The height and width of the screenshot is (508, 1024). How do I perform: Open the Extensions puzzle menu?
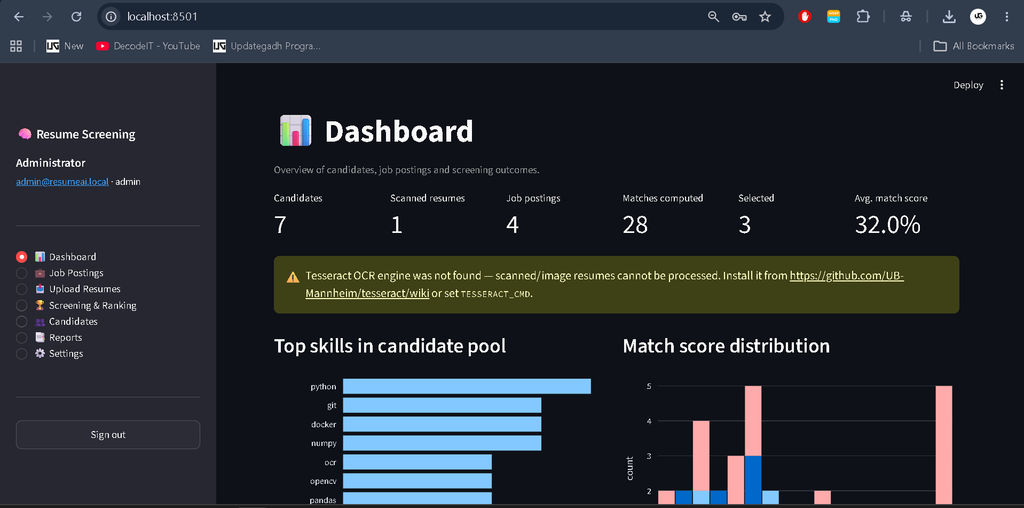[863, 17]
